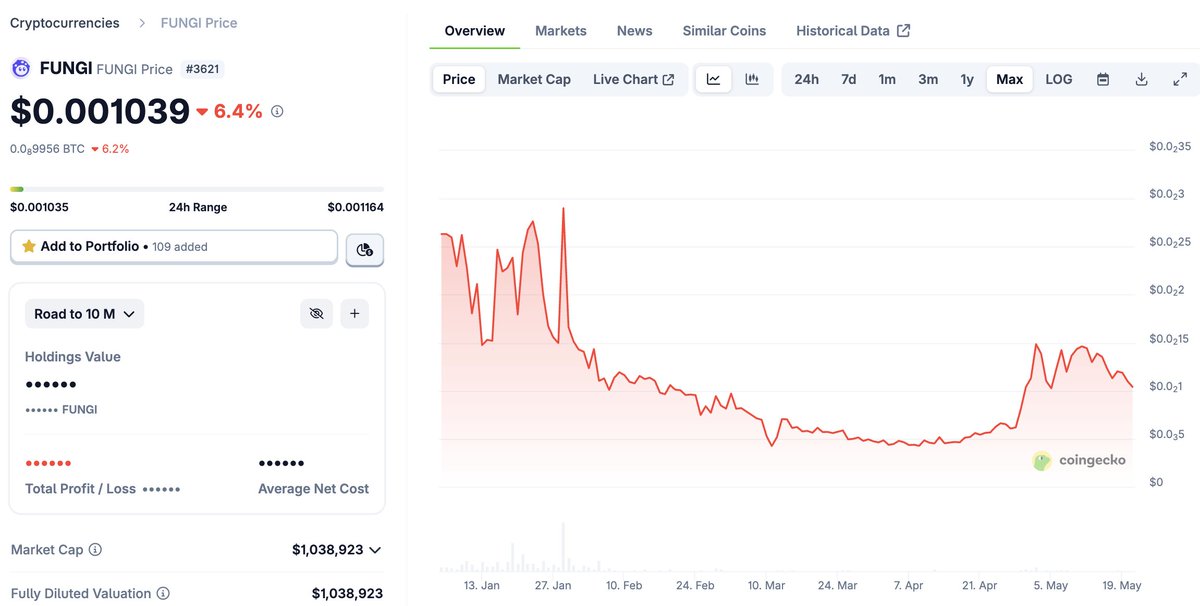Open Market Cap info tooltip icon
Image resolution: width=1200 pixels, height=606 pixels.
coord(96,550)
